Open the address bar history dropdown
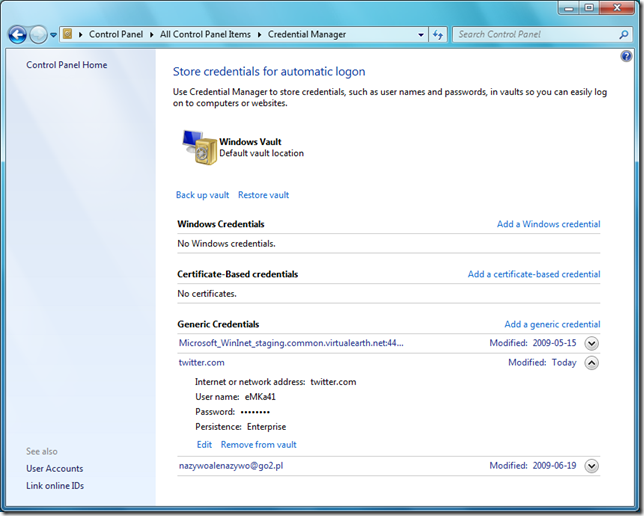 pyautogui.click(x=421, y=35)
